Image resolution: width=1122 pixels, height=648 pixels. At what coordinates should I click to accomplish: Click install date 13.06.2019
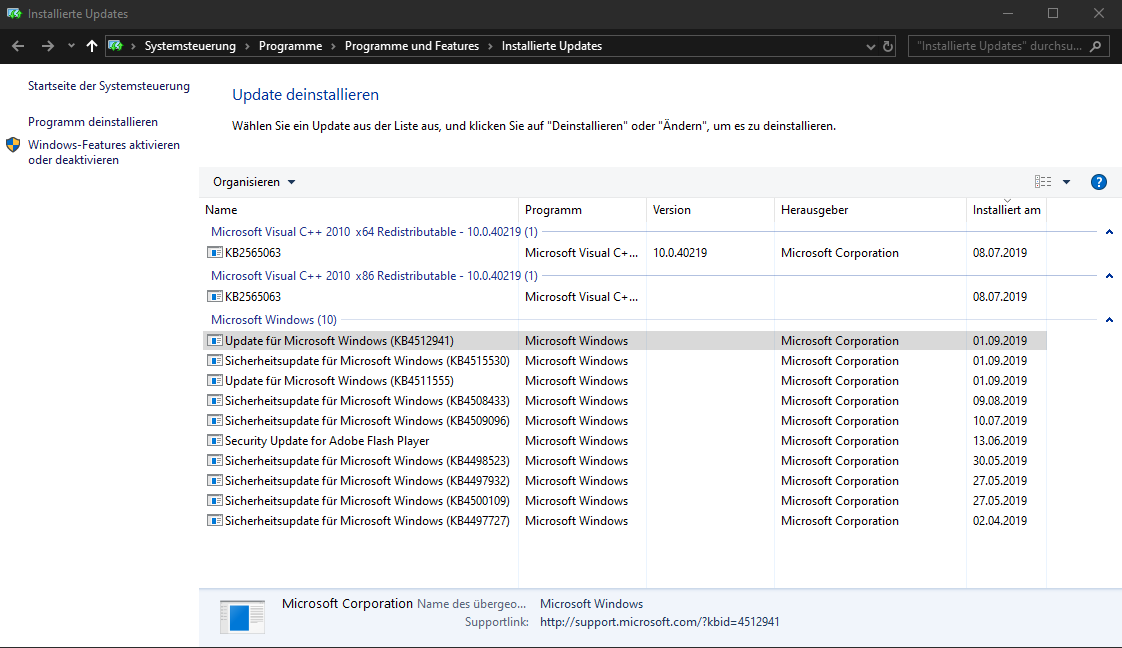1000,441
